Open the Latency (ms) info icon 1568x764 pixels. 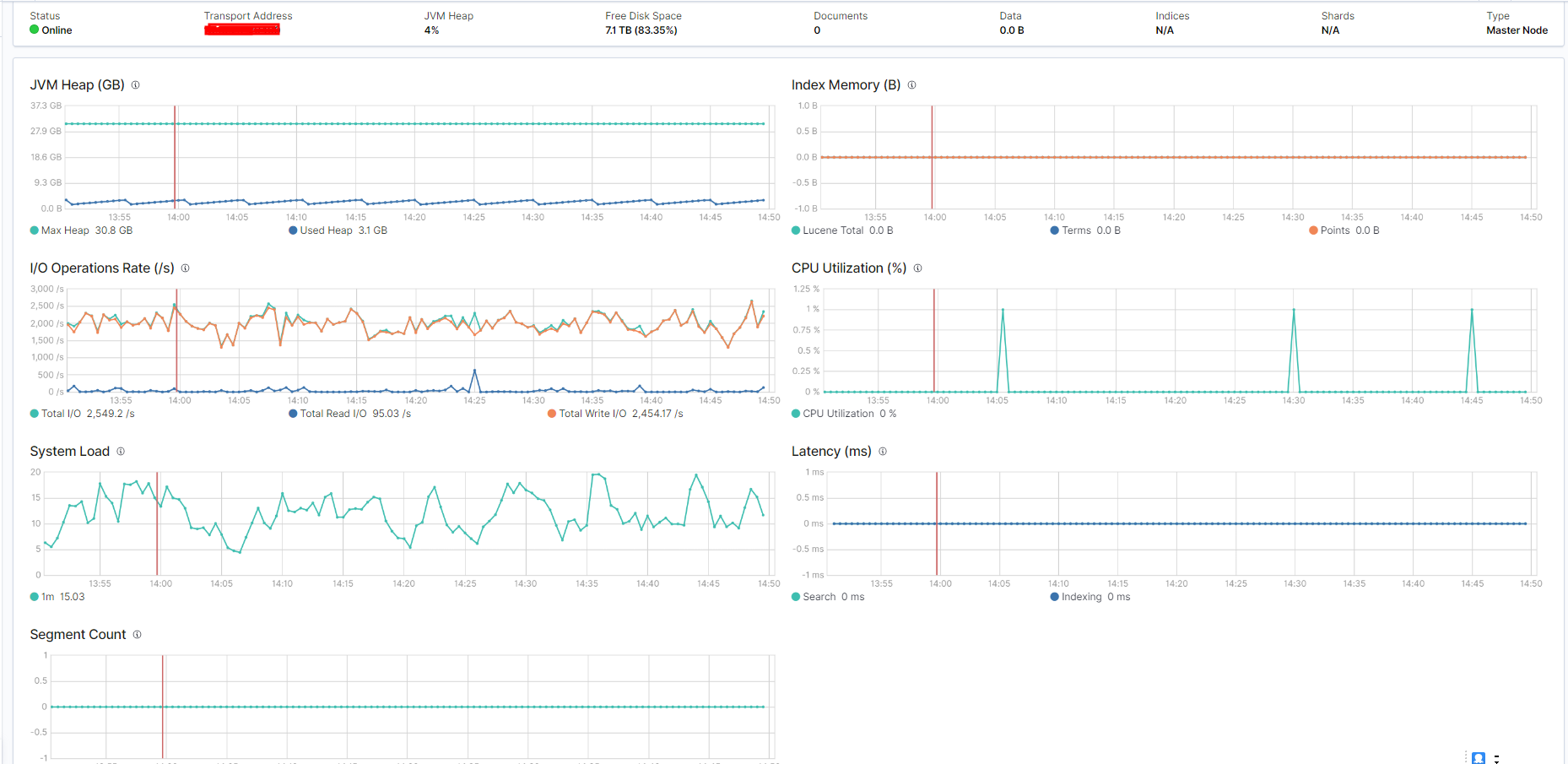(883, 452)
